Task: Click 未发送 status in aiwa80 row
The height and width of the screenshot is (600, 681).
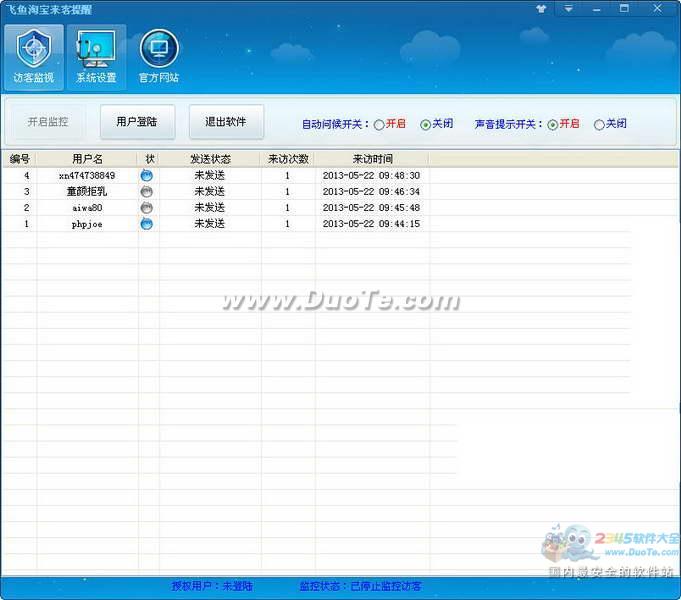Action: pos(209,208)
